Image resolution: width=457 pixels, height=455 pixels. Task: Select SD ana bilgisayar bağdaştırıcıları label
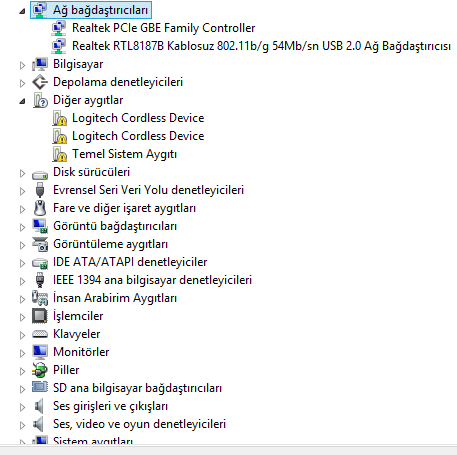[137, 388]
